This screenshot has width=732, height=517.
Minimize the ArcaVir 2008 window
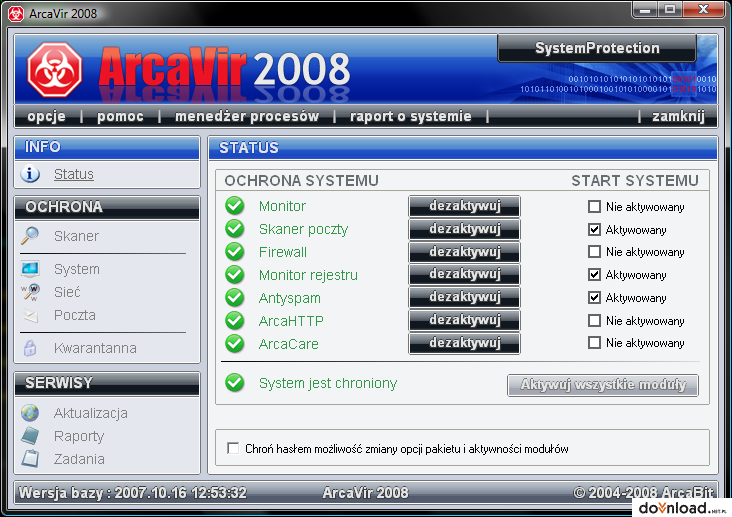(645, 9)
